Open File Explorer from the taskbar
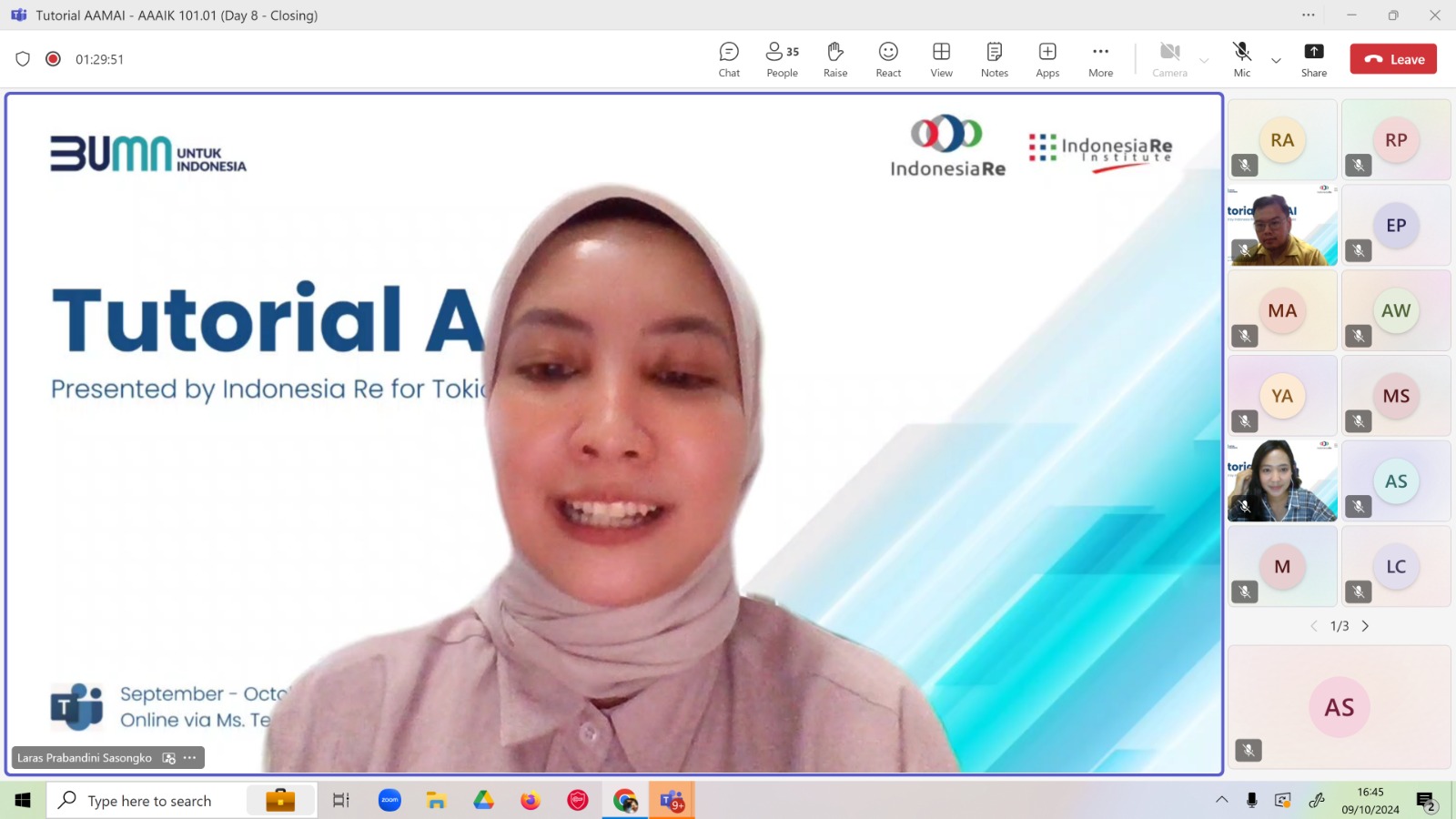 tap(436, 800)
